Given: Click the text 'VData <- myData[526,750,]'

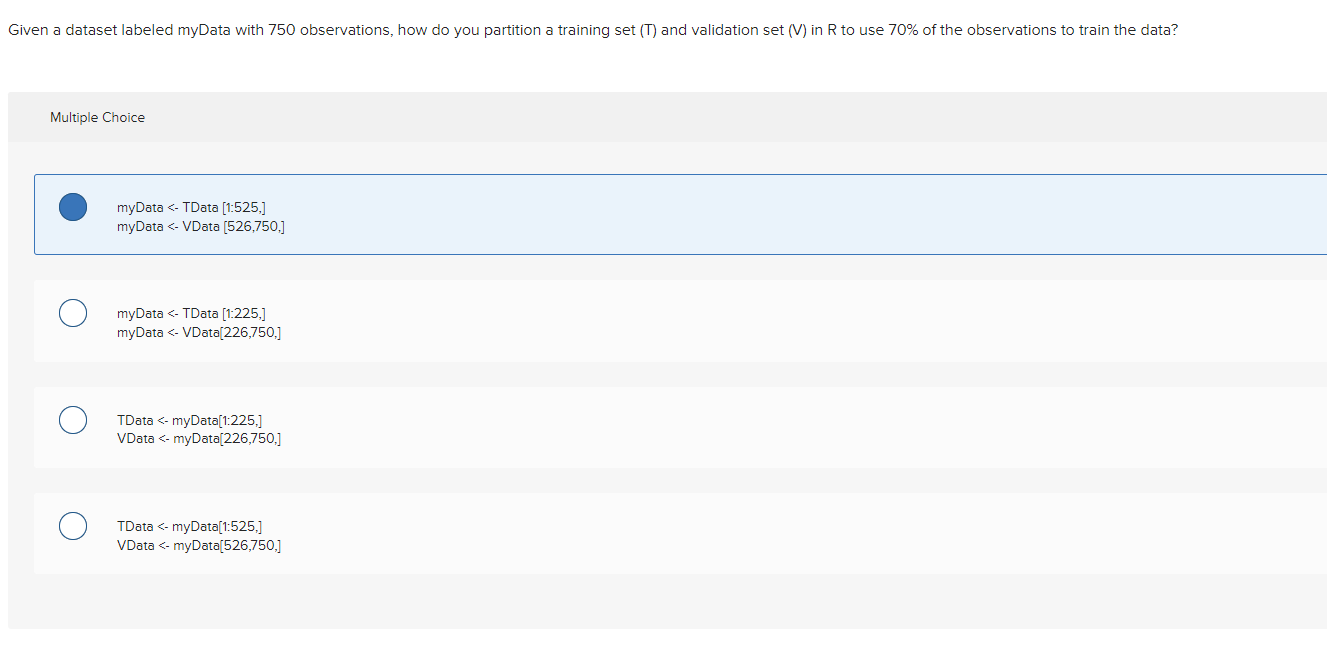Looking at the screenshot, I should (x=199, y=545).
